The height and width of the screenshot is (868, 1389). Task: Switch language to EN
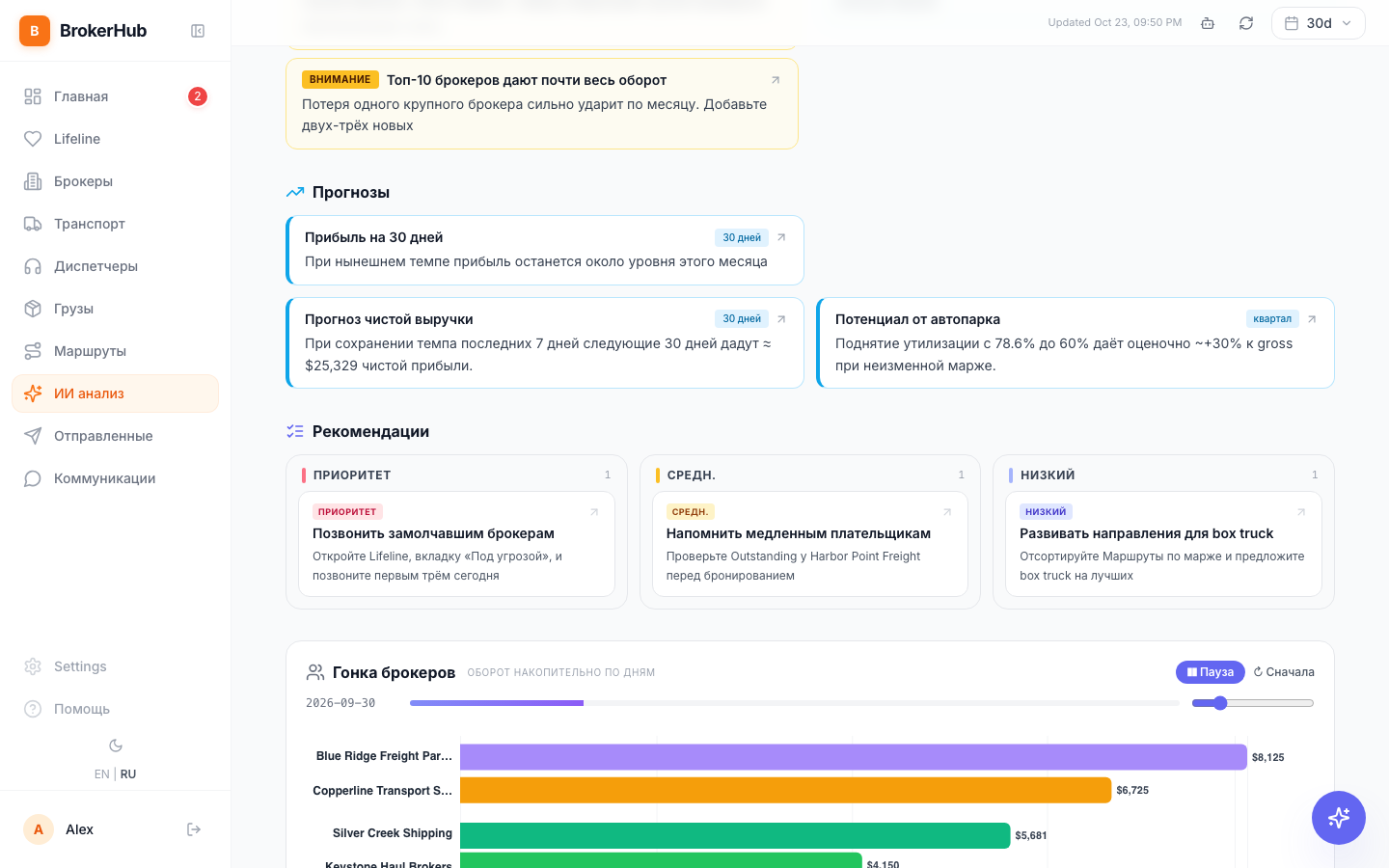coord(101,774)
